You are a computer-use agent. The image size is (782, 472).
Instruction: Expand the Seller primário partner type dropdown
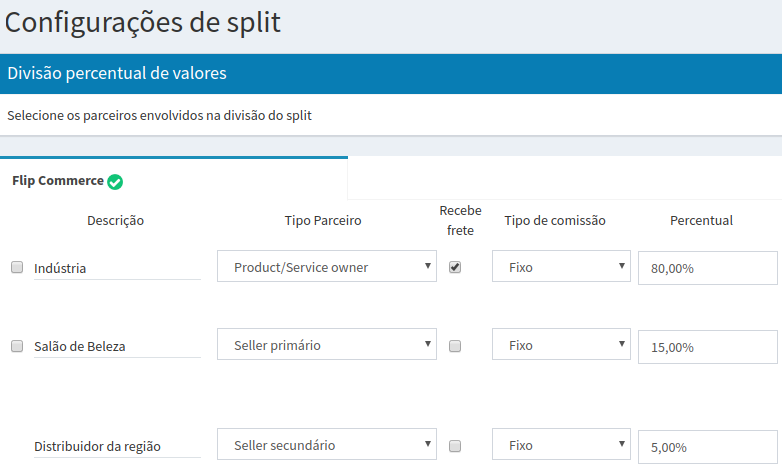point(326,345)
